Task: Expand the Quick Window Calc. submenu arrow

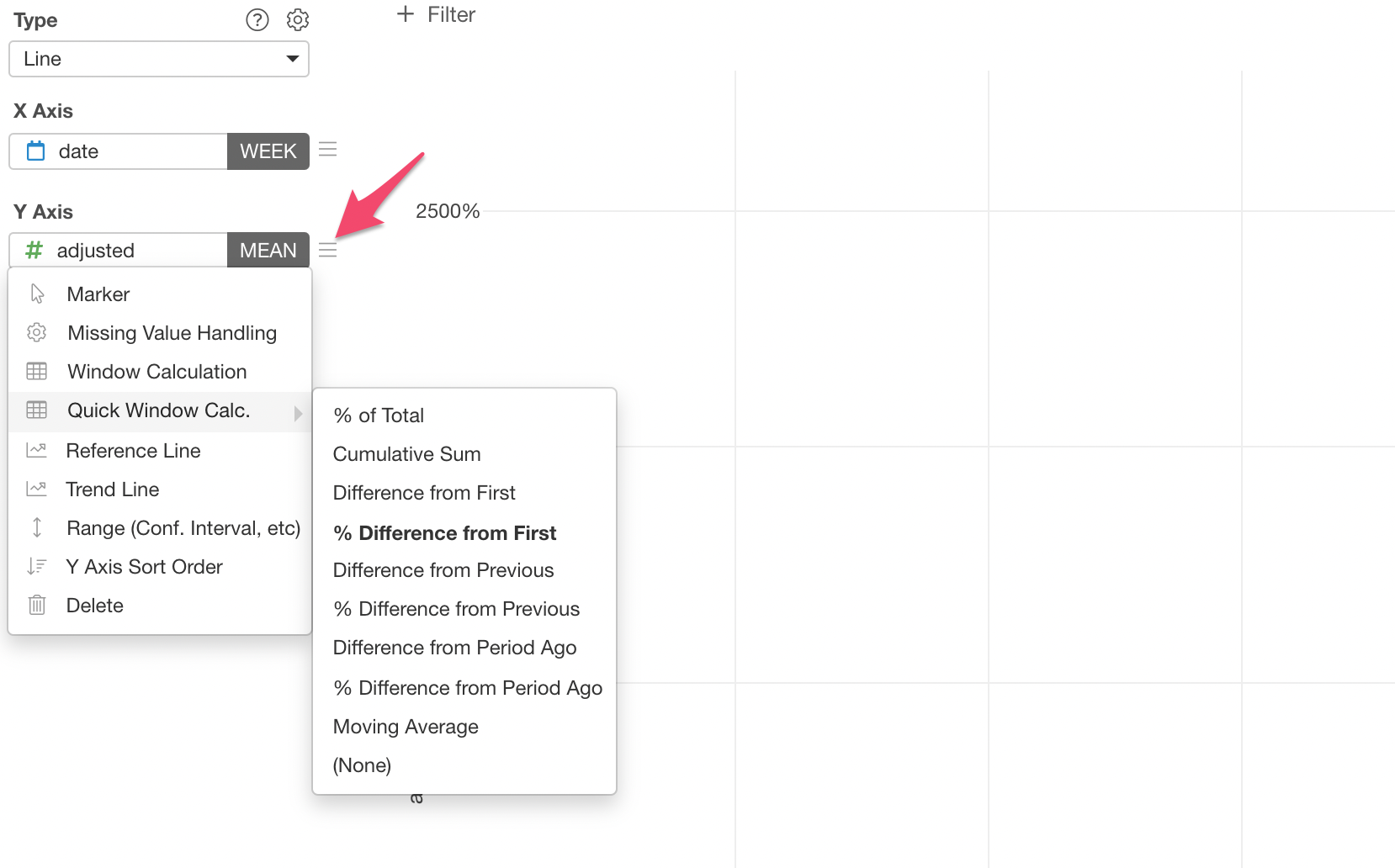Action: point(298,413)
